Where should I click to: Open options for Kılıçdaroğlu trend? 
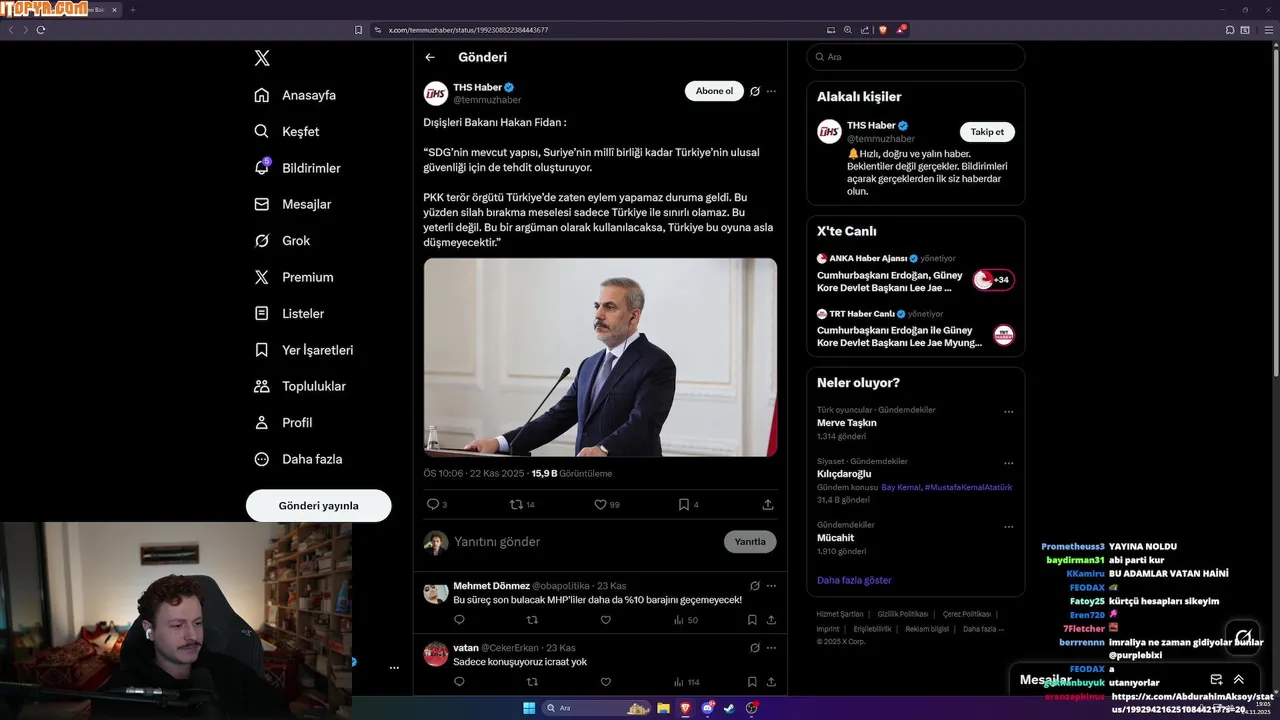click(x=1008, y=464)
